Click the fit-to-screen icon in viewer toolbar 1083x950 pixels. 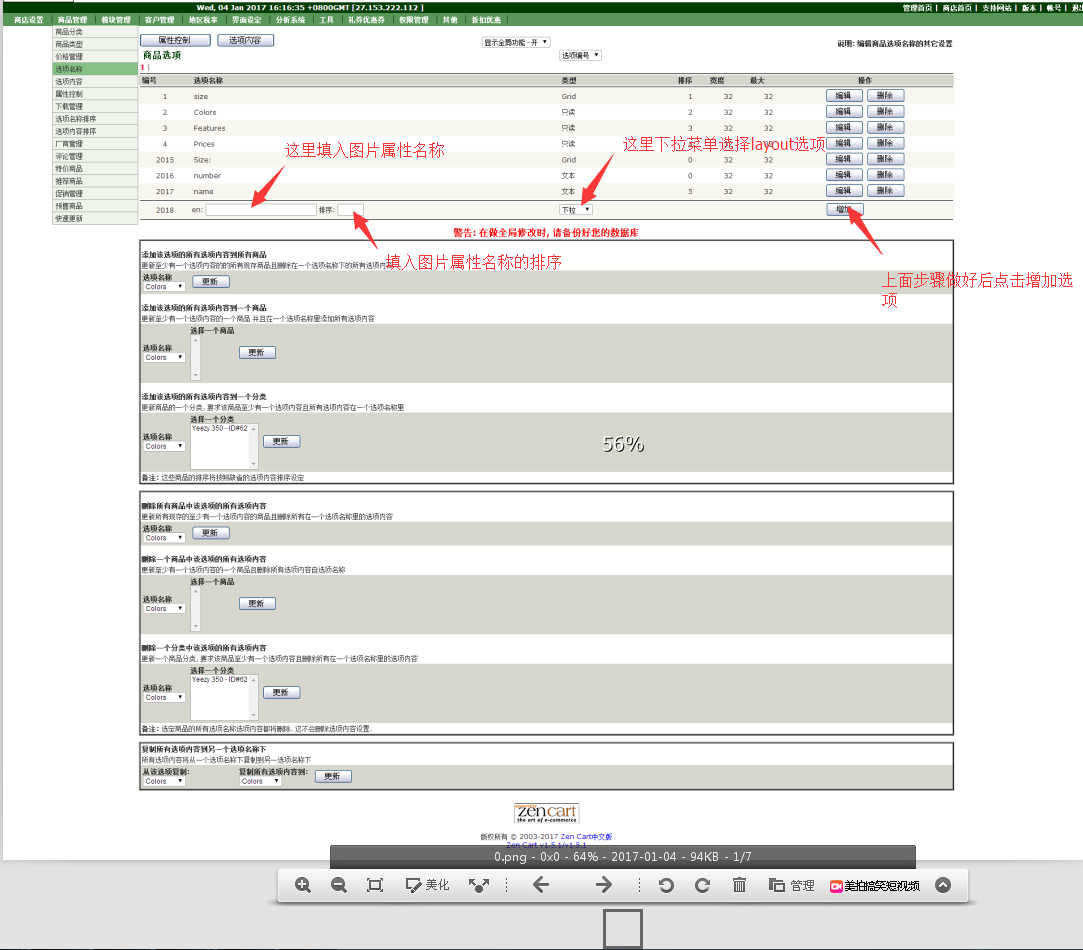tap(375, 885)
